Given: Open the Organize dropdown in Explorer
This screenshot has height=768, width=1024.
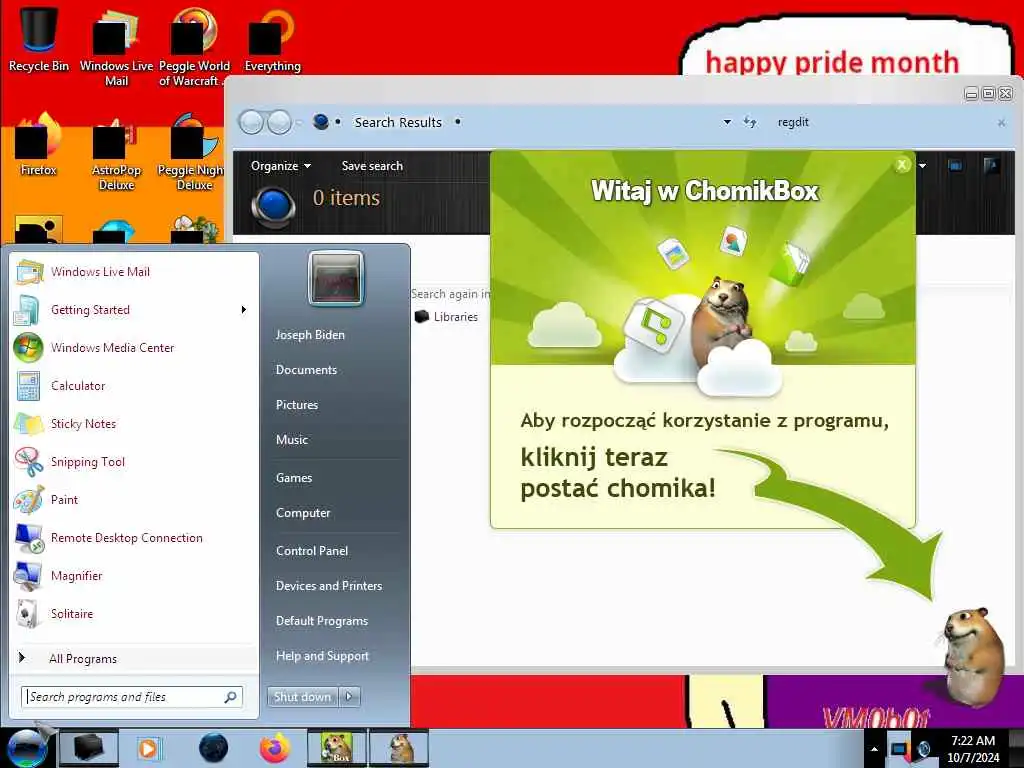Looking at the screenshot, I should click(x=281, y=166).
